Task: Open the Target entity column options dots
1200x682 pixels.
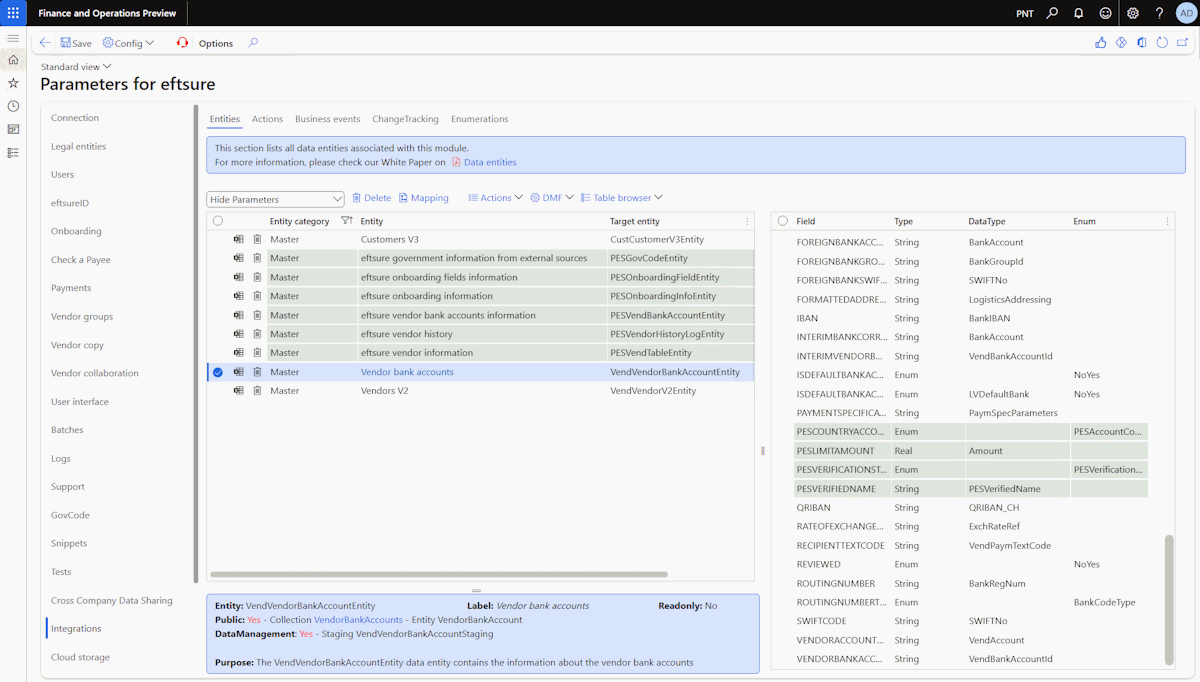Action: (x=747, y=221)
